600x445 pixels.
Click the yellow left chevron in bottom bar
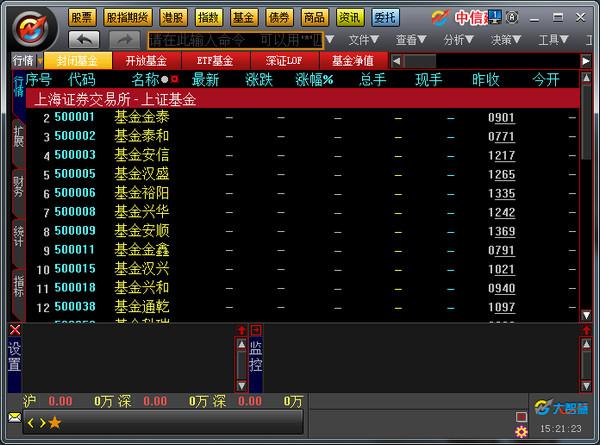[x=31, y=423]
